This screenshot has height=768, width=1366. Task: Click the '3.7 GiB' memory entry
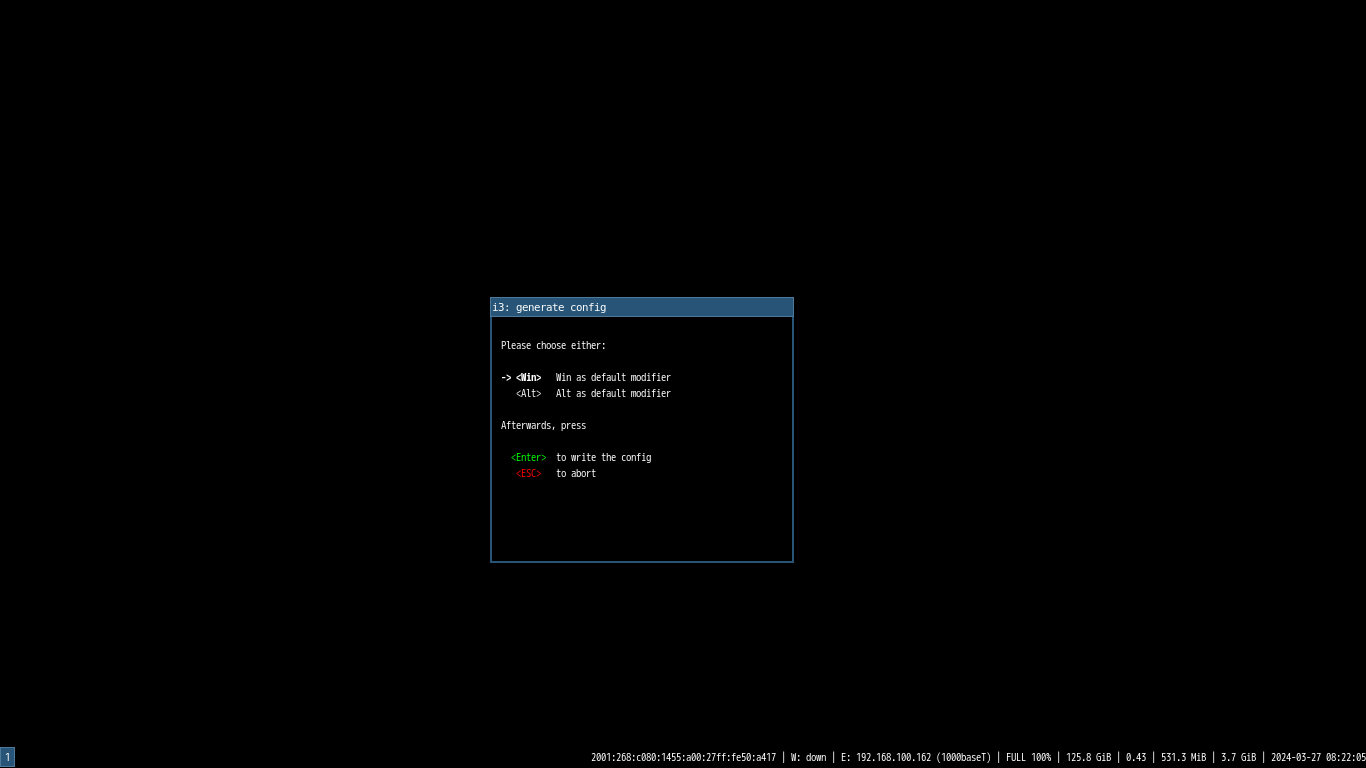1238,758
